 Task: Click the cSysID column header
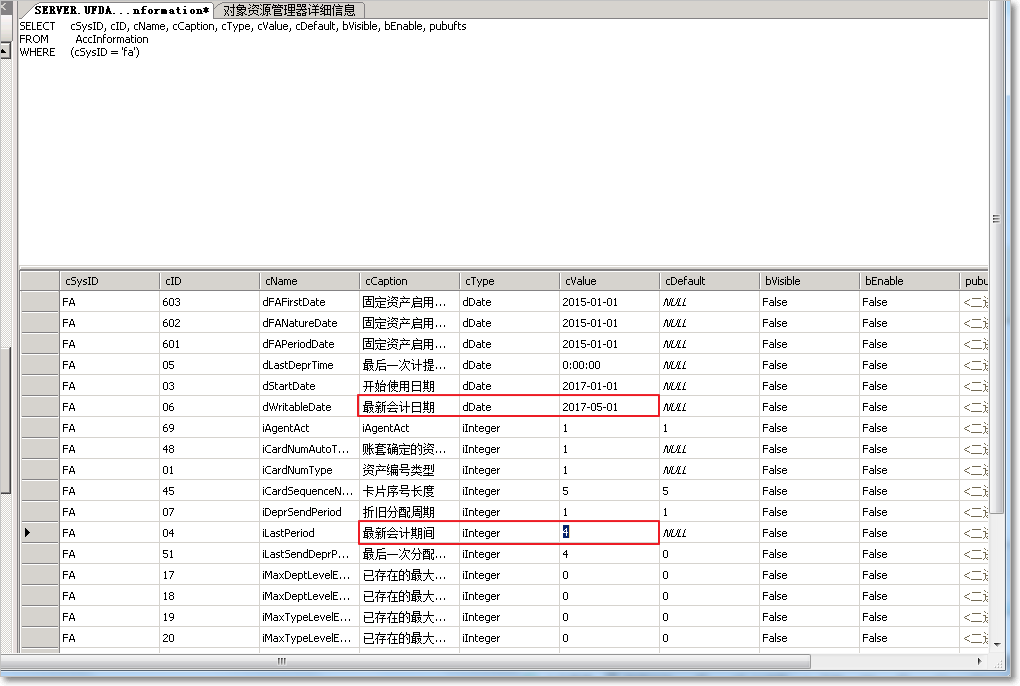(108, 281)
